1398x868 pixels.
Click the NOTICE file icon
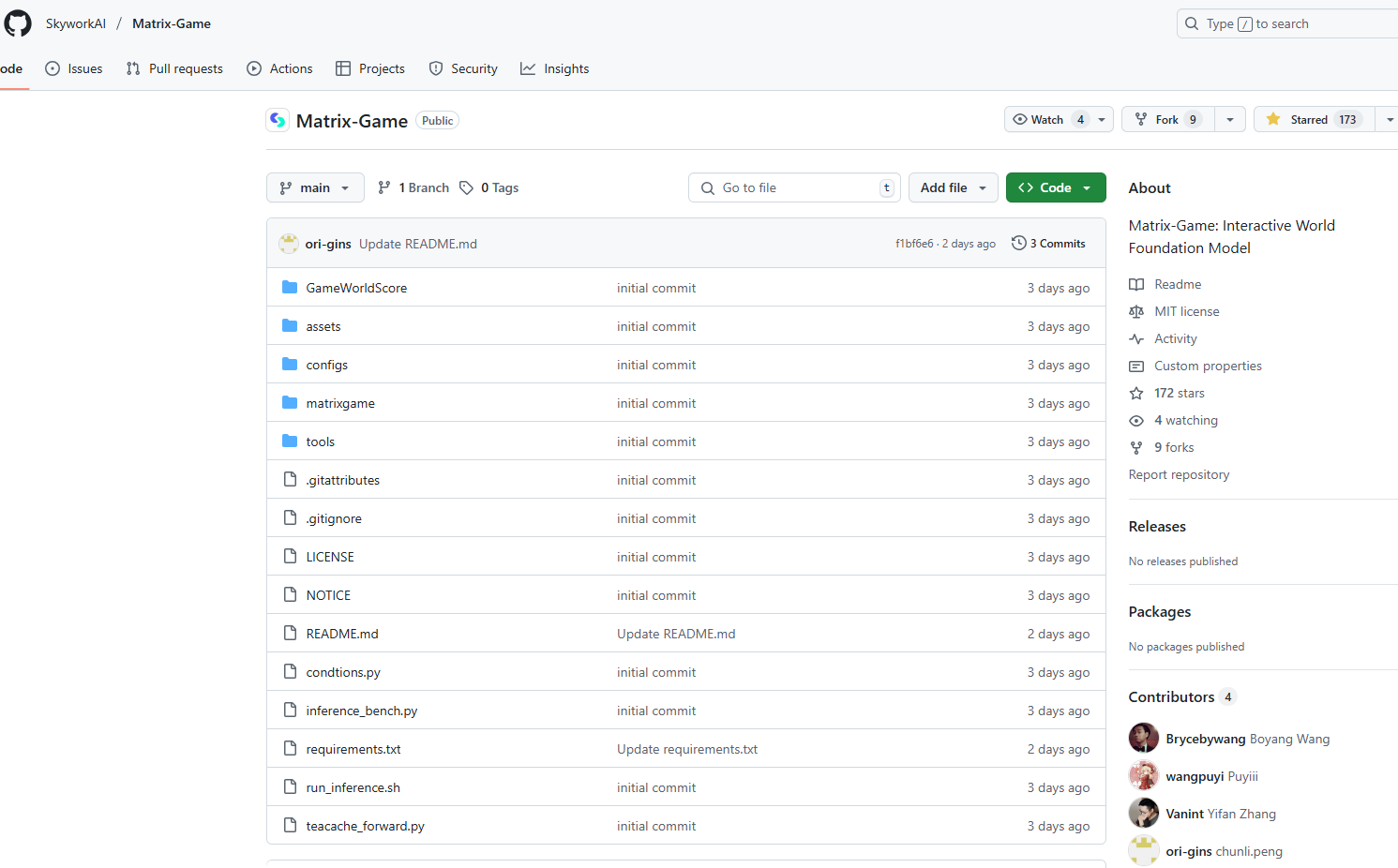[x=290, y=595]
